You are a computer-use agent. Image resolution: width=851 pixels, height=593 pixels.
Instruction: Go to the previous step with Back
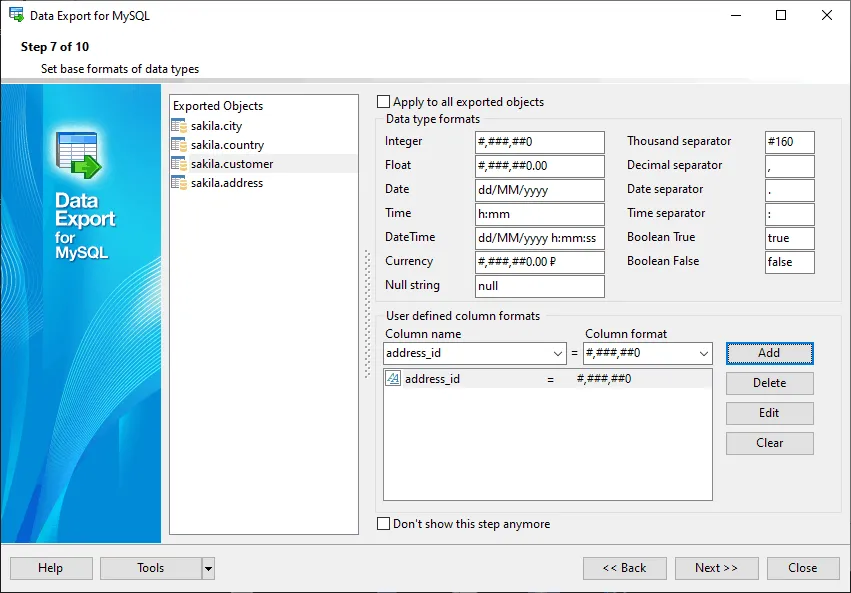coord(625,568)
